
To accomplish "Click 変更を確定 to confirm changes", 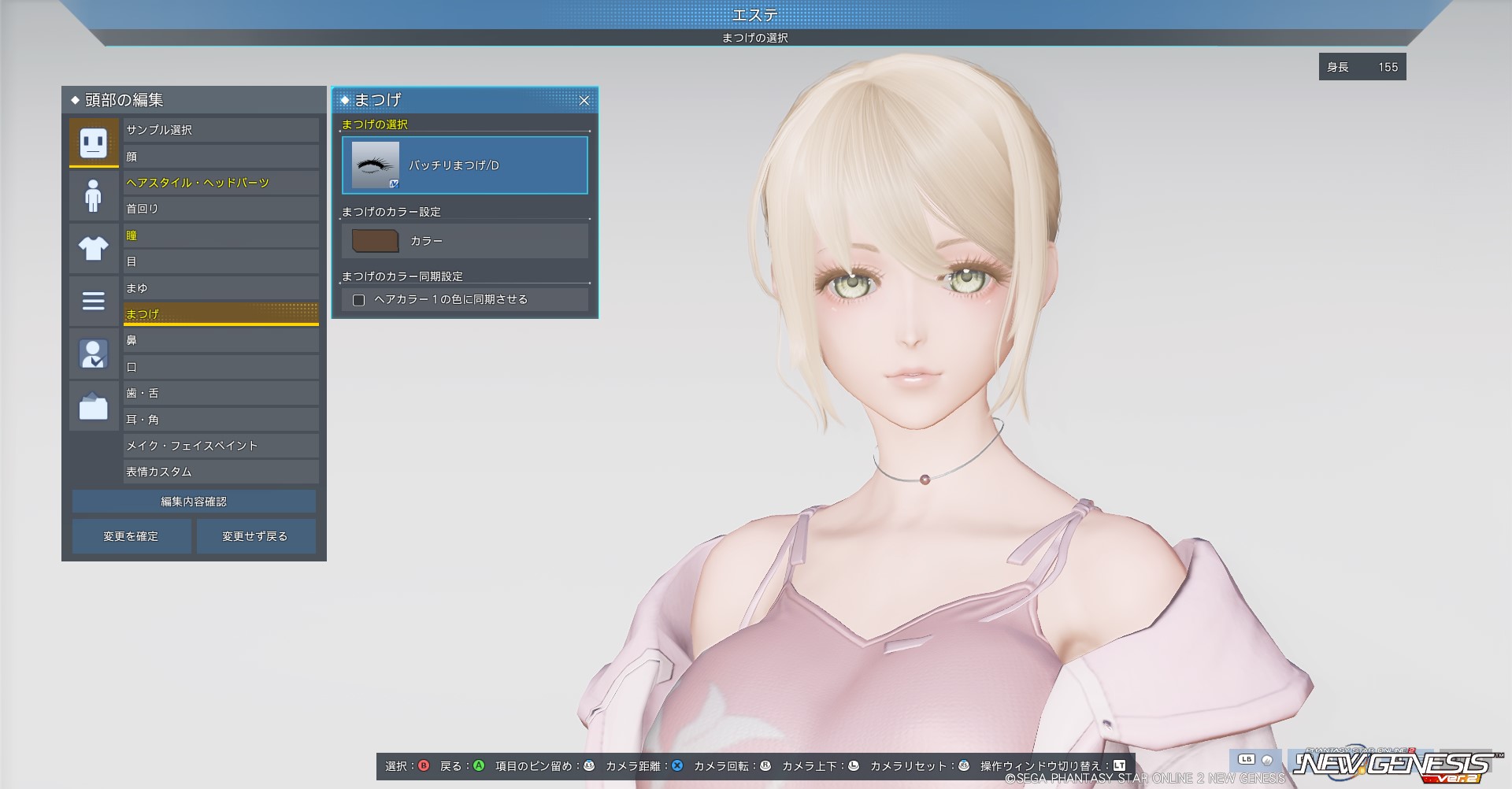I will tap(132, 536).
